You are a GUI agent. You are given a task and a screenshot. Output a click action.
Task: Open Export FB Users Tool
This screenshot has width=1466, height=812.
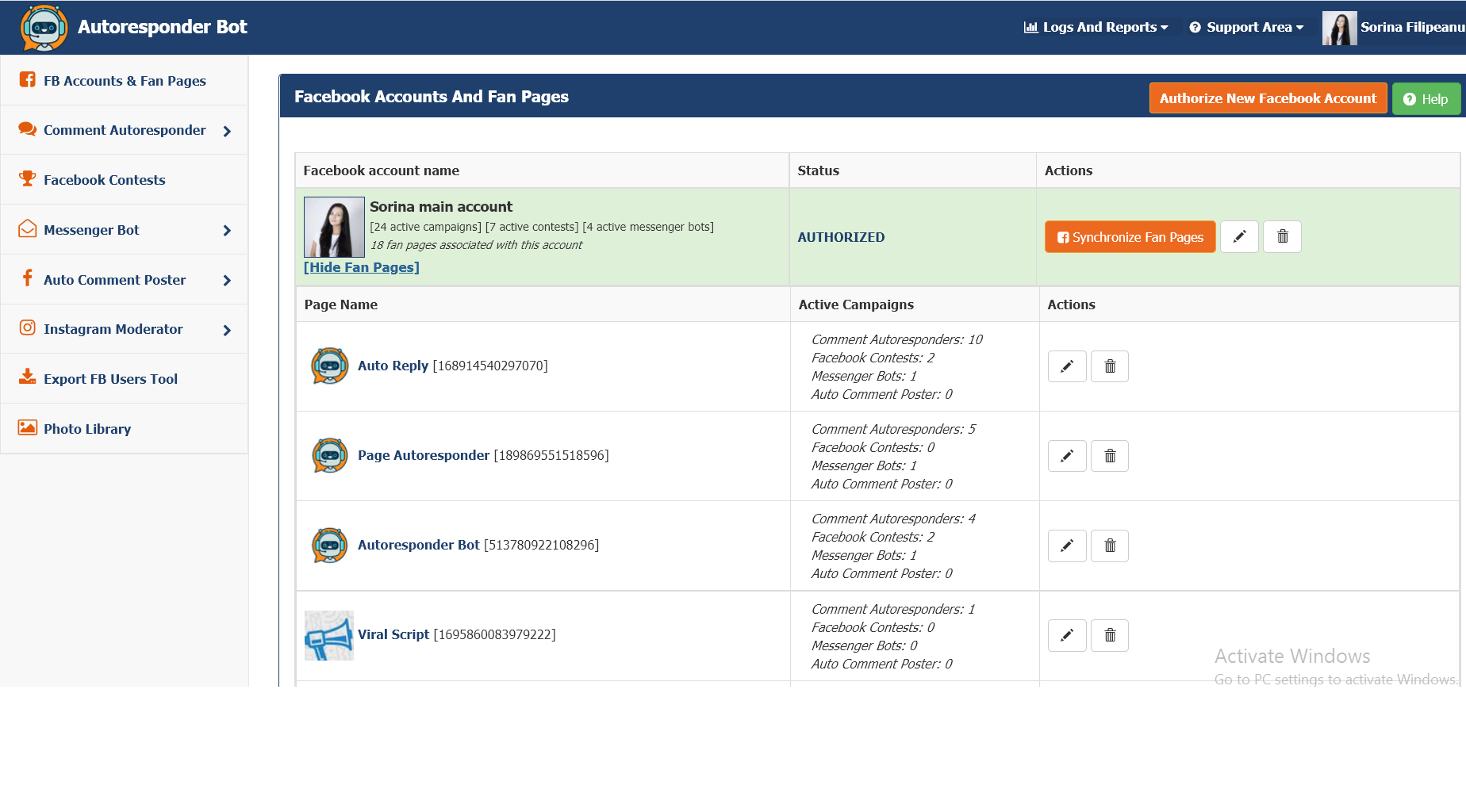pyautogui.click(x=124, y=379)
